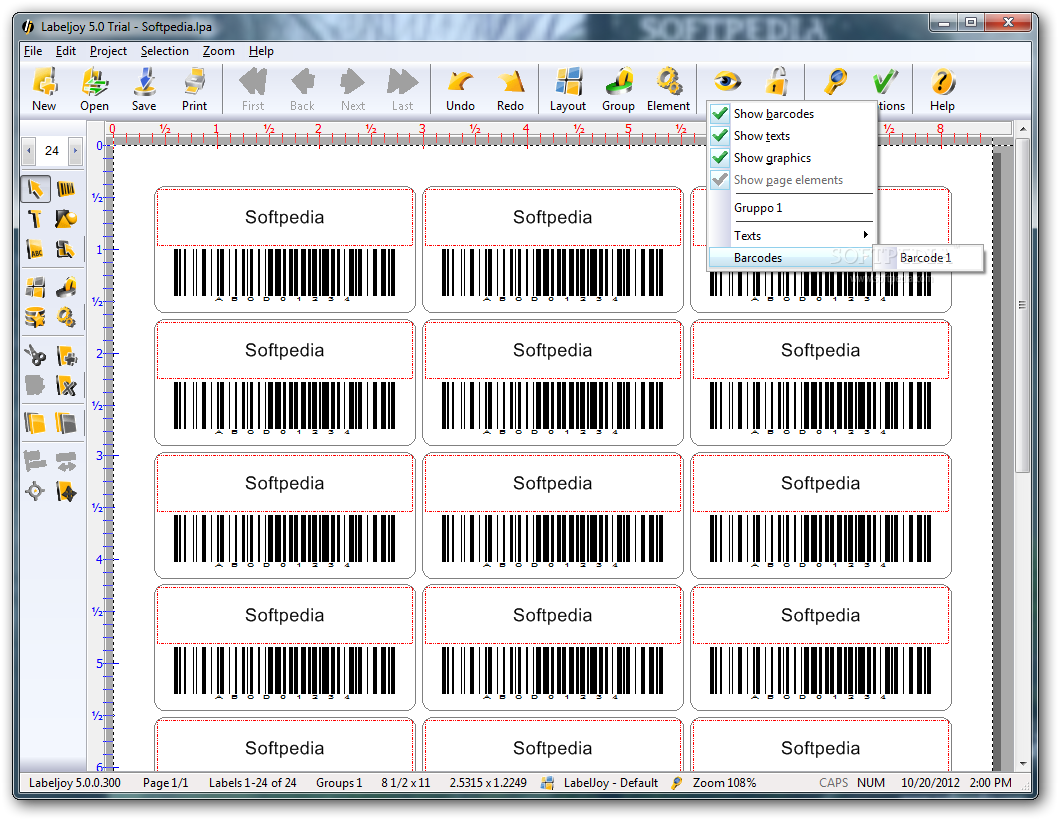Click the ABC label tool icon

point(35,249)
